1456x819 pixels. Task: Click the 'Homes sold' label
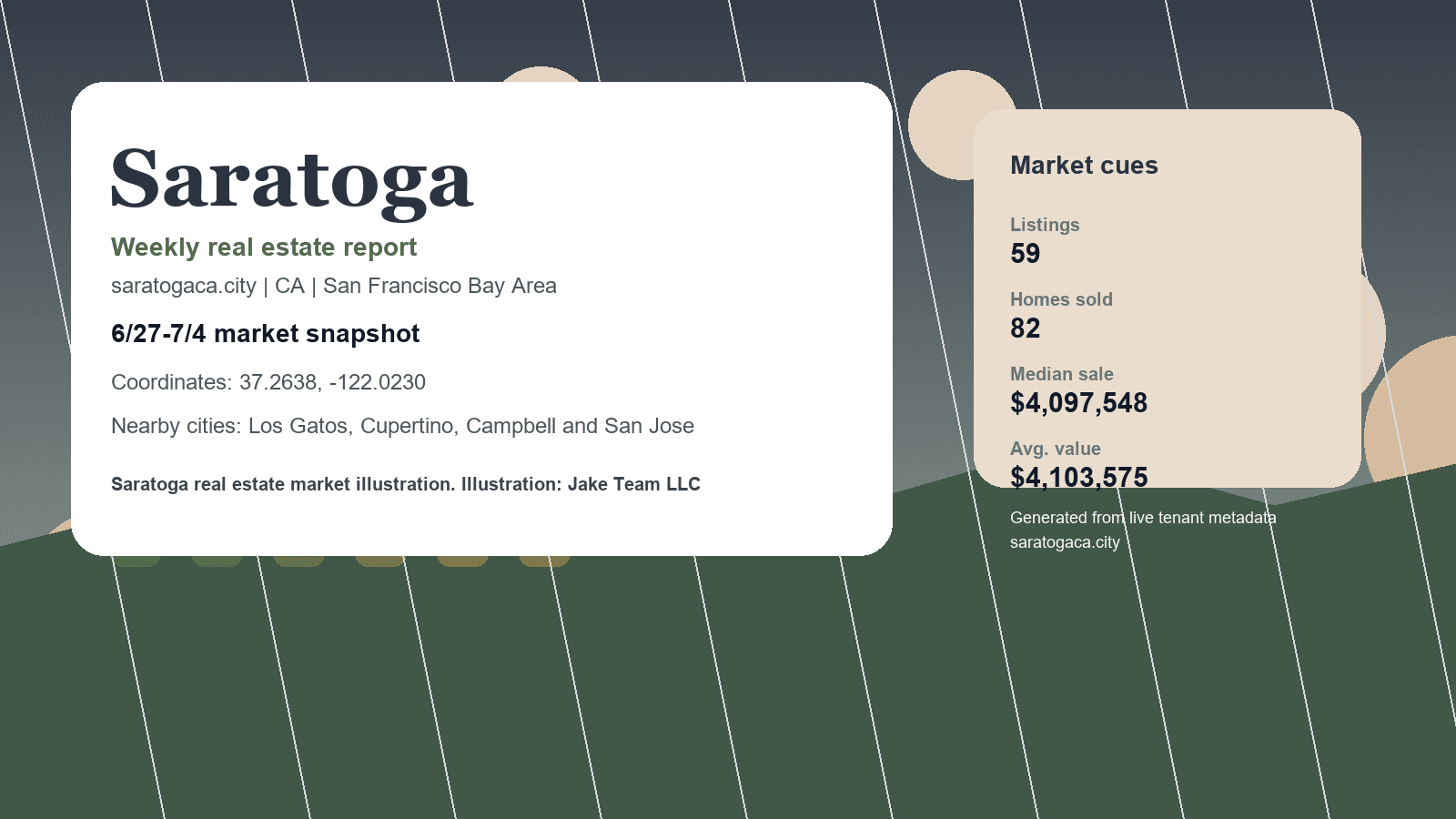1061,299
